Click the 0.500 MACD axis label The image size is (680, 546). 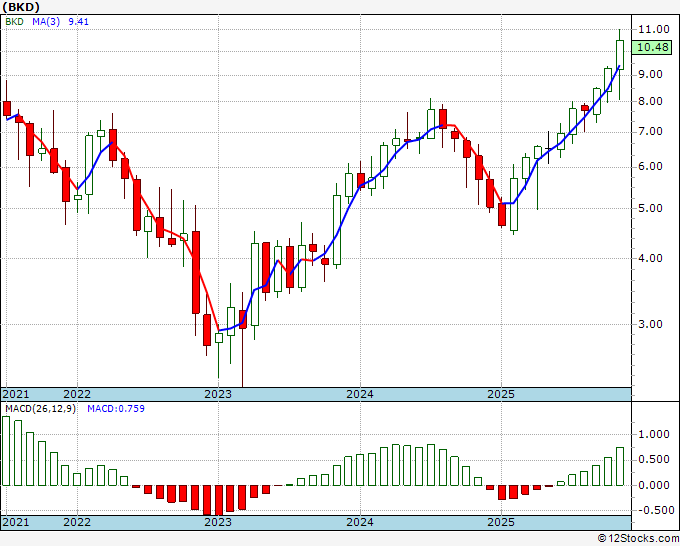[654, 460]
